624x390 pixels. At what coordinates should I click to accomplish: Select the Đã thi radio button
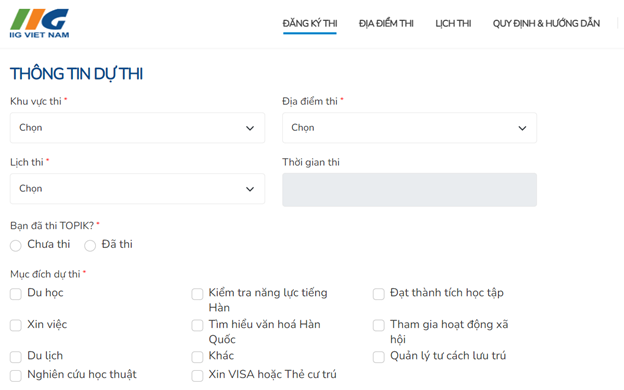(90, 246)
